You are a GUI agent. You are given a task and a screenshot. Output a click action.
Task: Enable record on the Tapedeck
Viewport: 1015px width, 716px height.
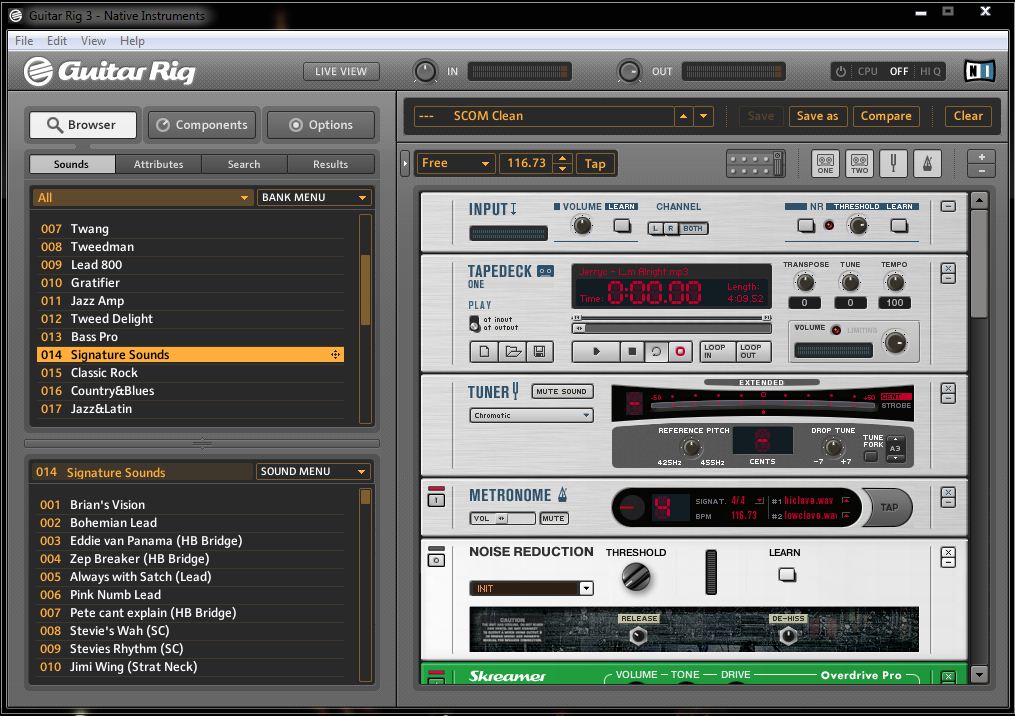(682, 350)
